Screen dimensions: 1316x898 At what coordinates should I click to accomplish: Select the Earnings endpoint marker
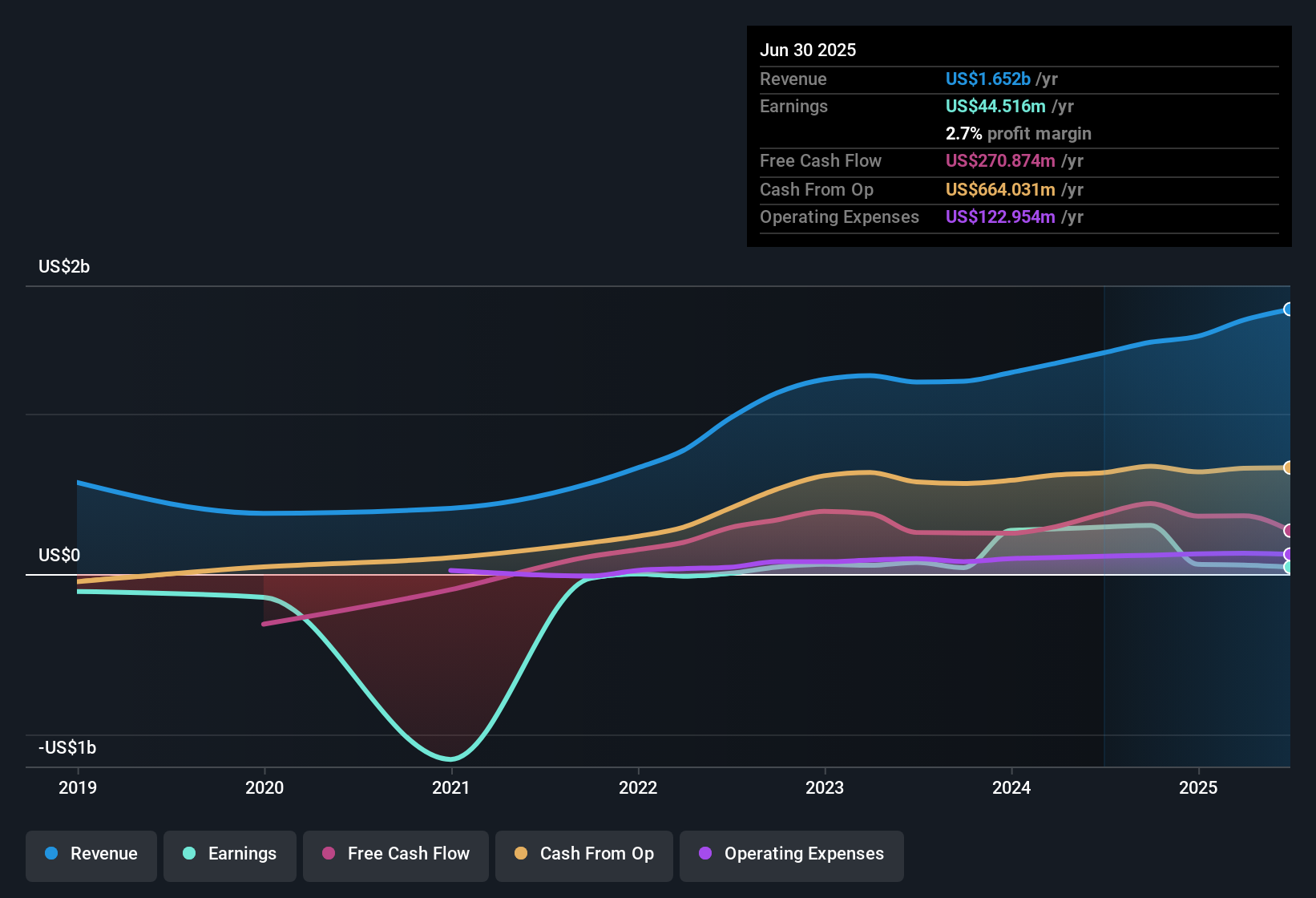(1289, 567)
